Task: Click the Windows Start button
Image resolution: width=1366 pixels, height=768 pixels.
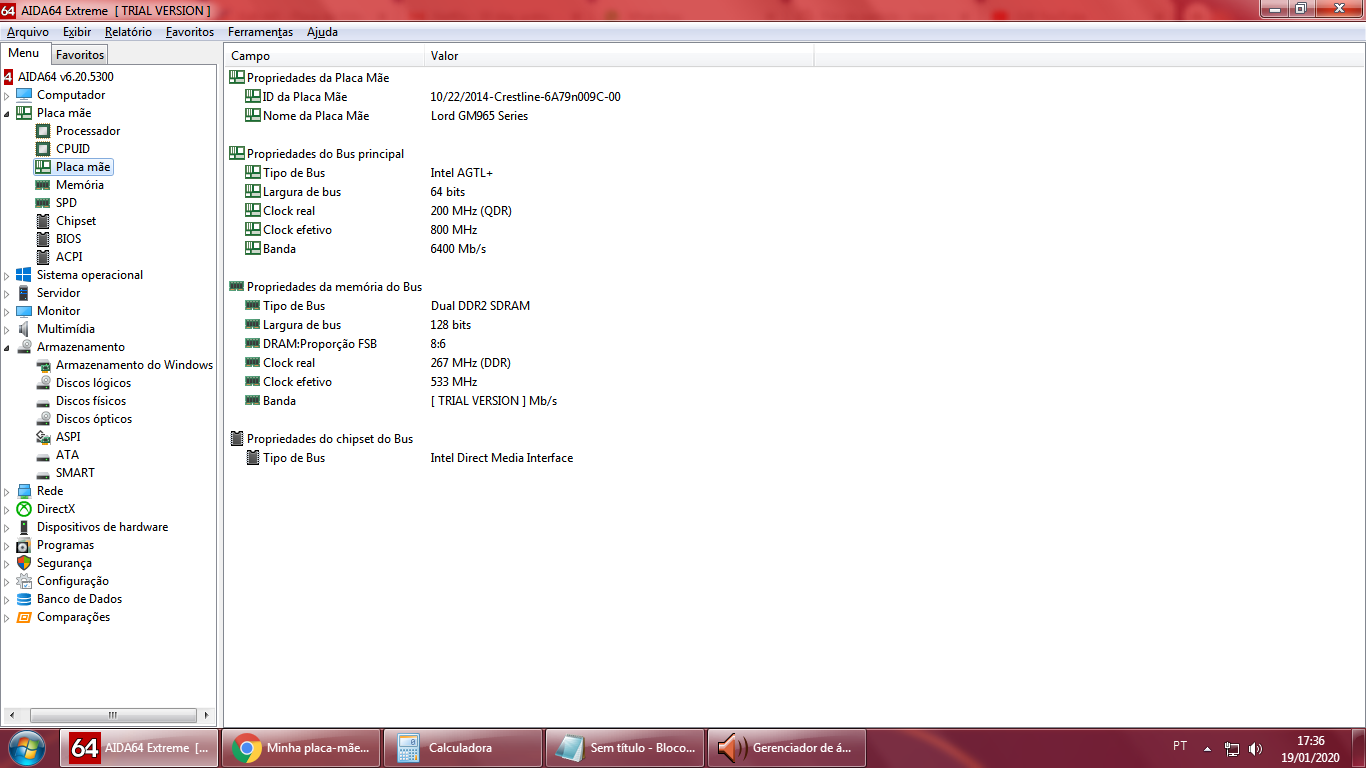Action: pyautogui.click(x=26, y=748)
